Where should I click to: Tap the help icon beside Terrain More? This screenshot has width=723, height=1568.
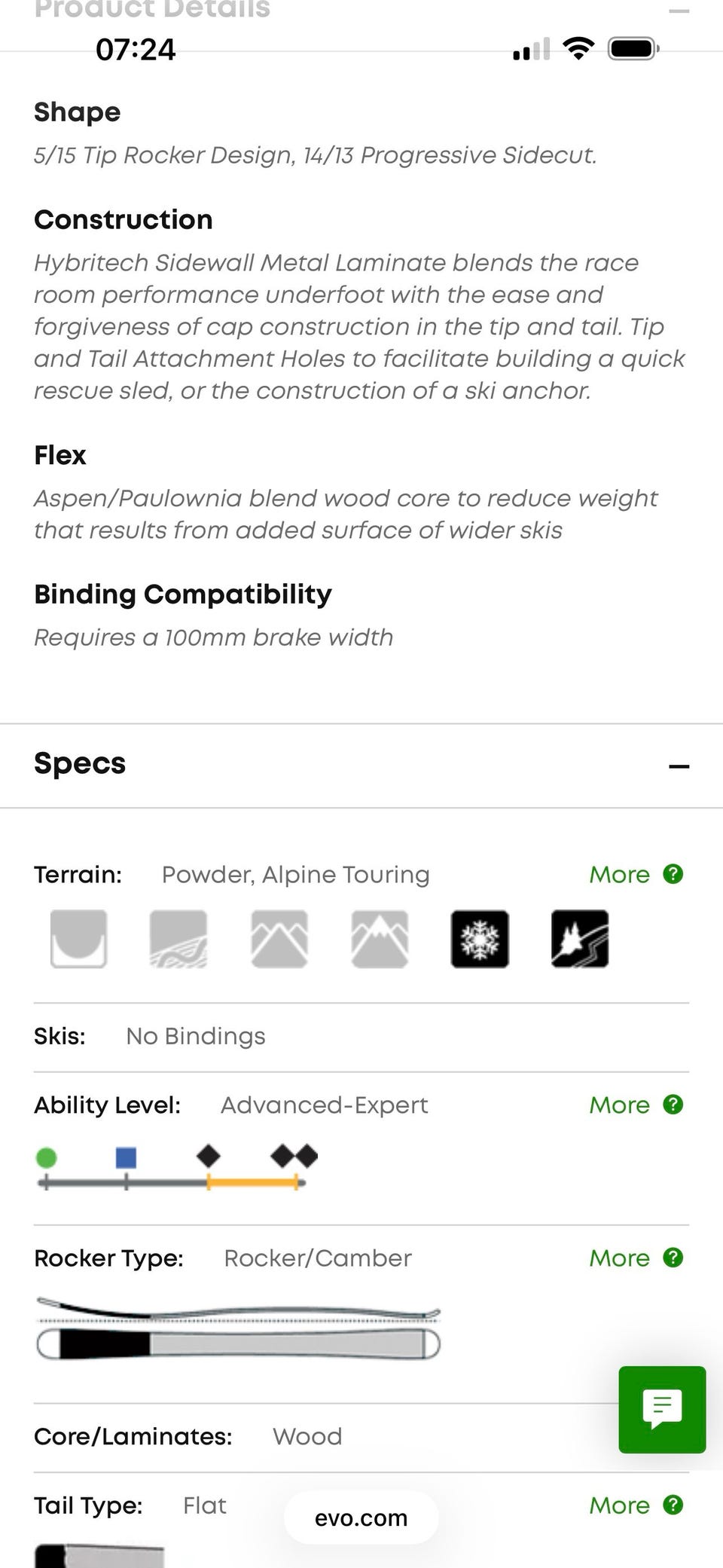(x=673, y=874)
